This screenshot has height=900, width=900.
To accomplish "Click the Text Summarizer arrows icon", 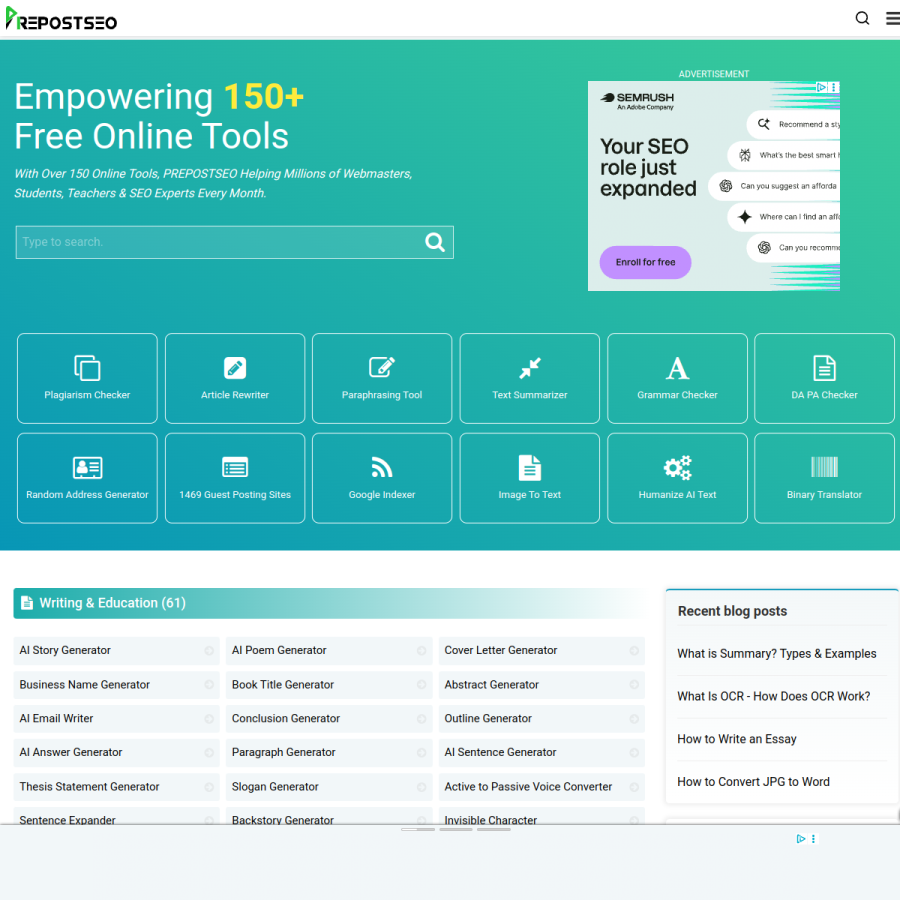I will click(530, 368).
